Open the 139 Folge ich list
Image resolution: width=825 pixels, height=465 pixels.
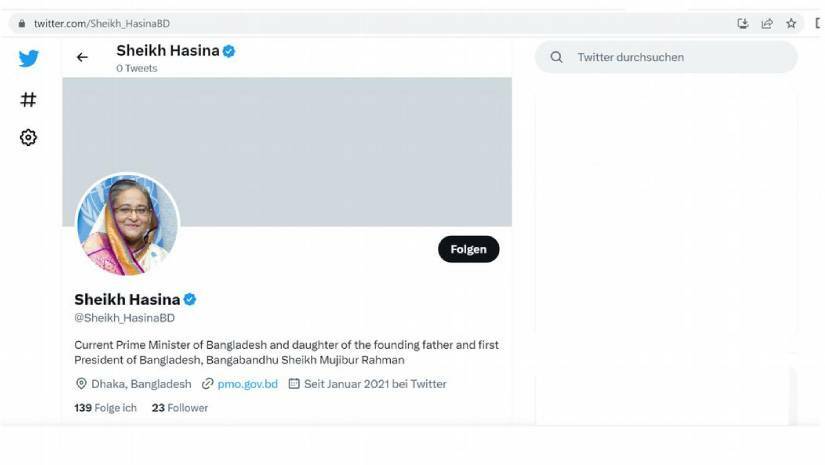(x=105, y=408)
